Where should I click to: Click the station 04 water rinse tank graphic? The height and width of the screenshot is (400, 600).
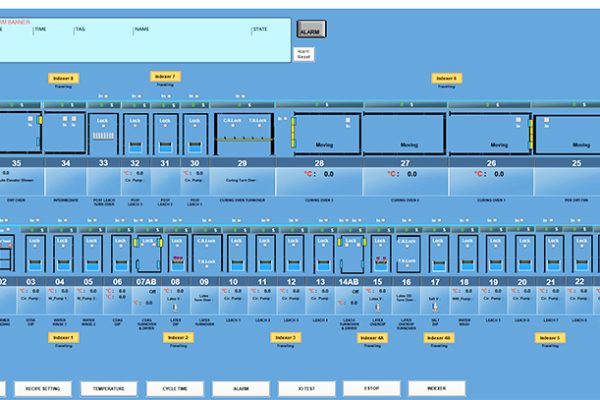click(63, 254)
